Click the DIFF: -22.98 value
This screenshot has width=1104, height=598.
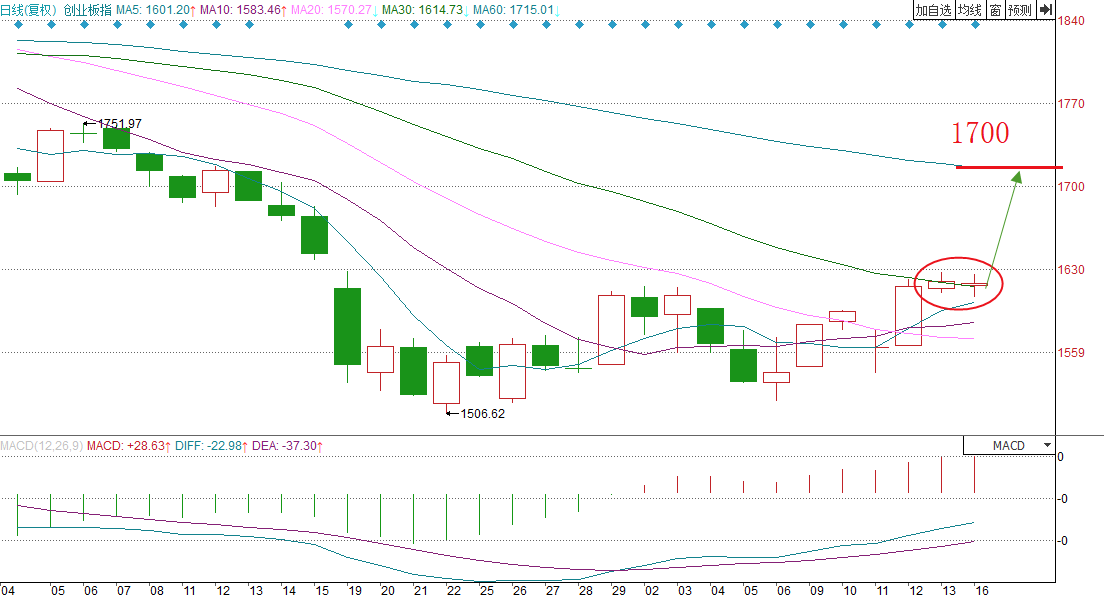(x=212, y=446)
